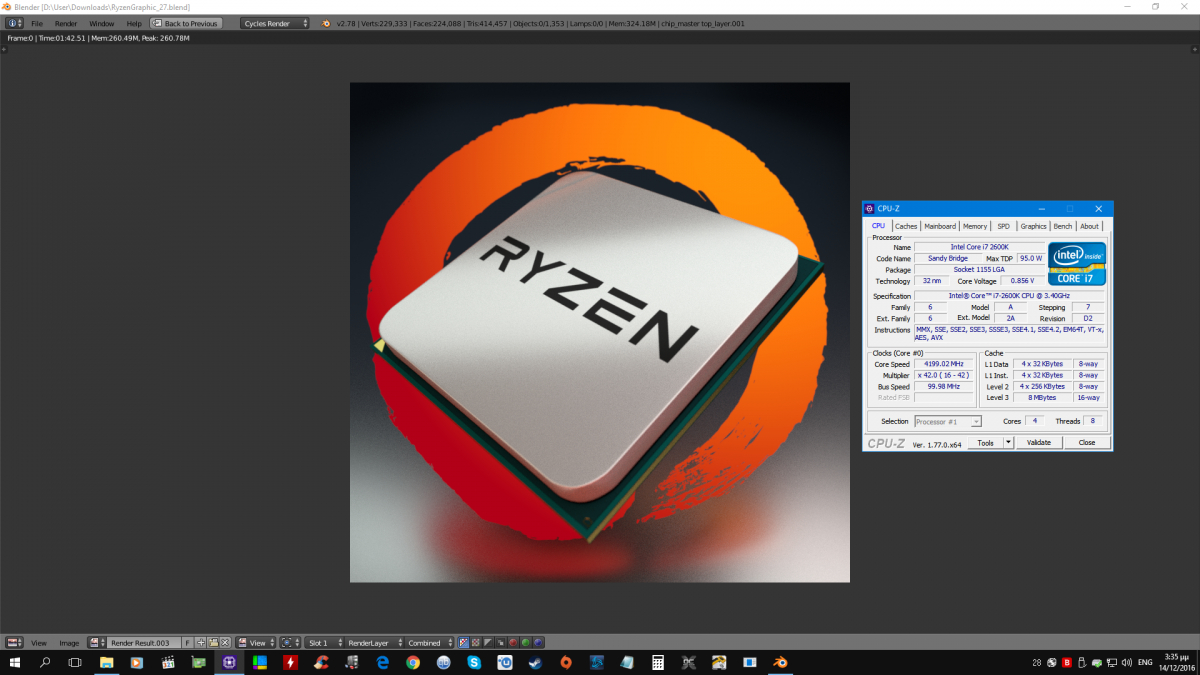Switch to the SPD tab in CPU-Z
The height and width of the screenshot is (675, 1200).
[x=1003, y=226]
